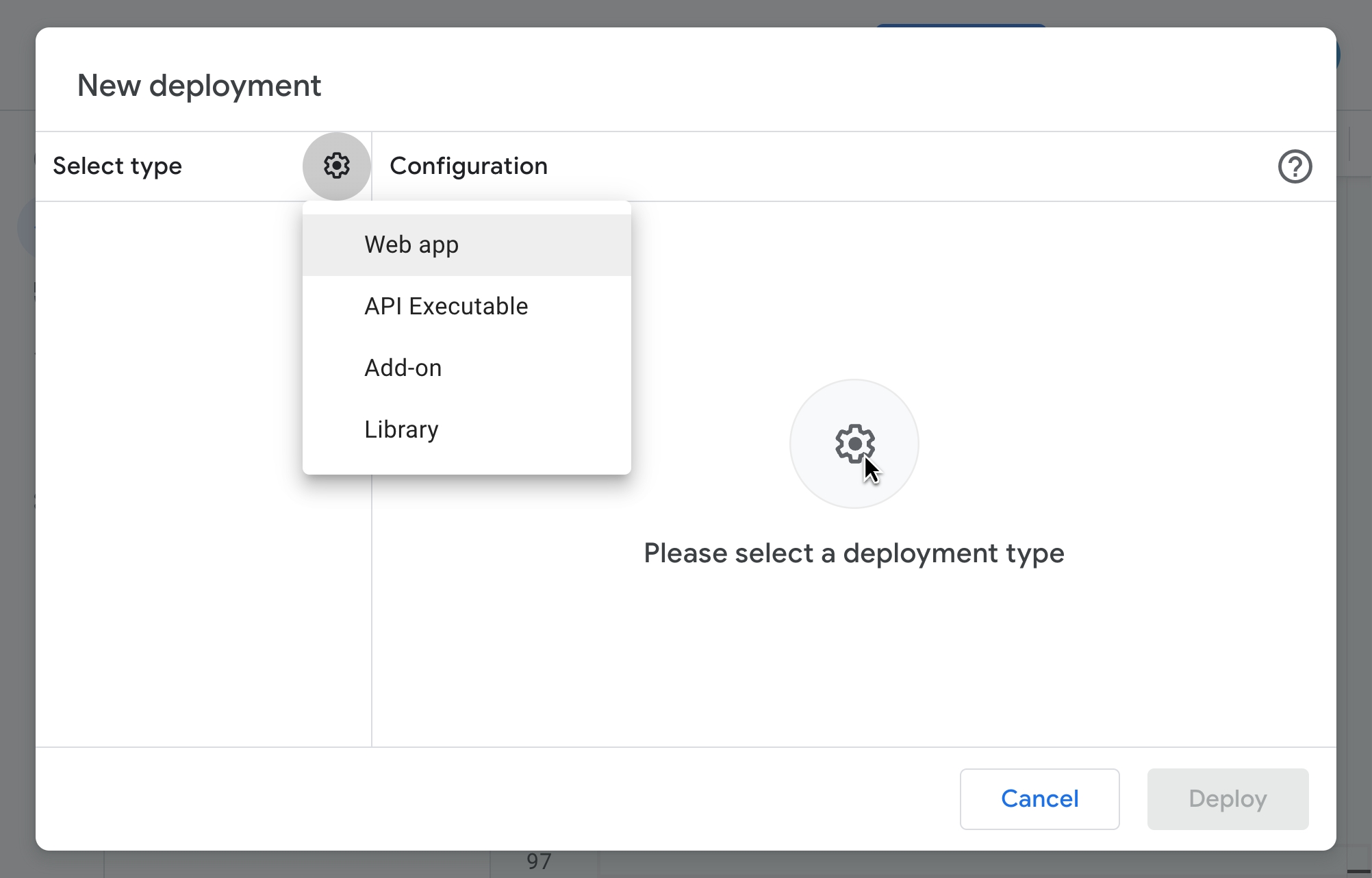The height and width of the screenshot is (878, 1372).
Task: Click 'Please select a deployment type' message
Action: 854,553
